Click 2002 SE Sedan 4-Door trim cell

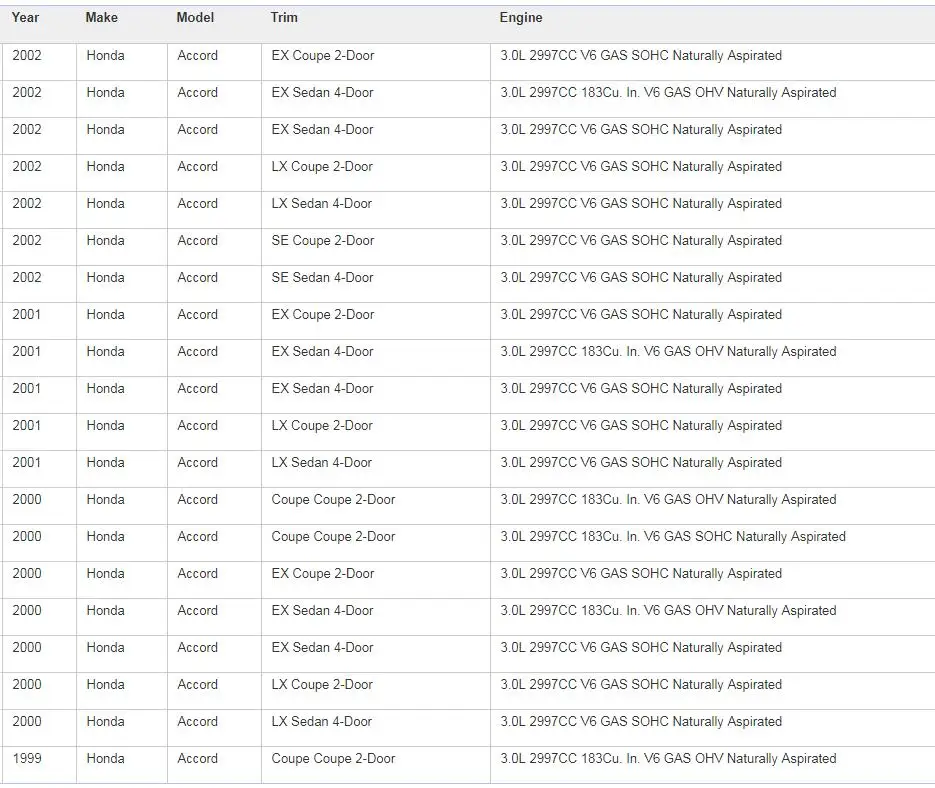376,284
